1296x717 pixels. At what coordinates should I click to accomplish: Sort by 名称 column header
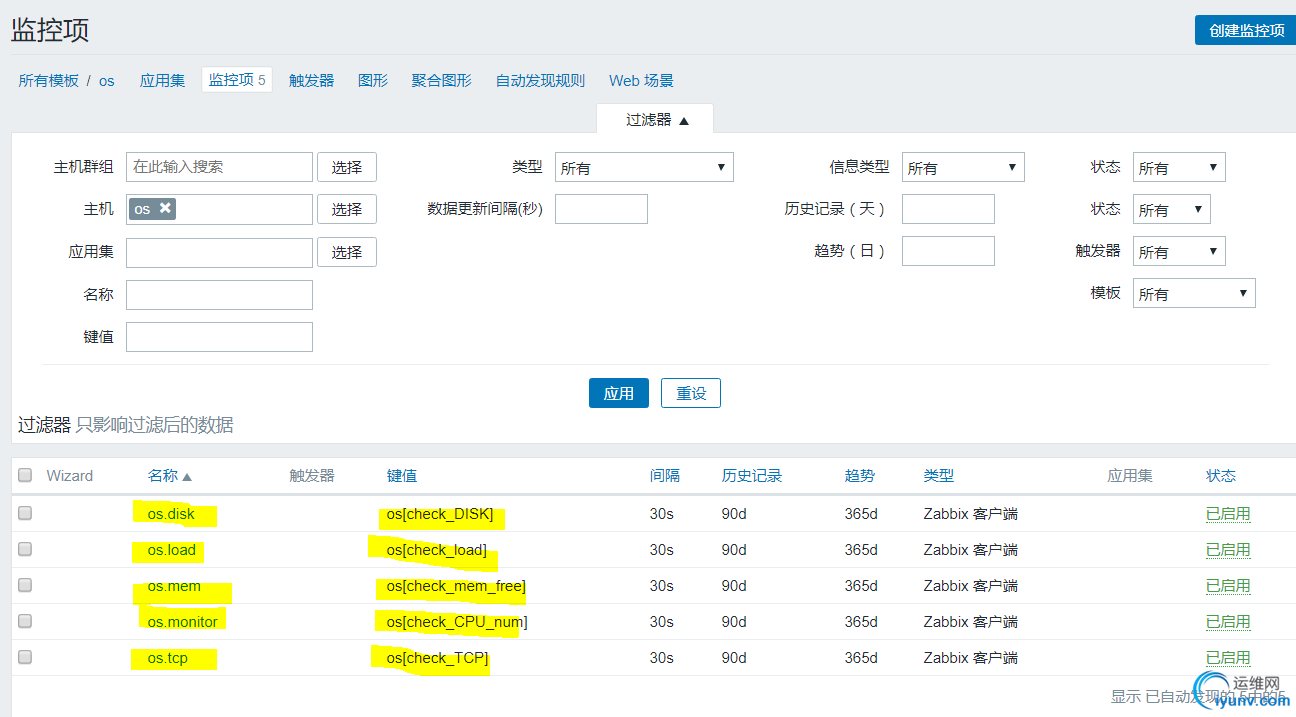(x=170, y=476)
